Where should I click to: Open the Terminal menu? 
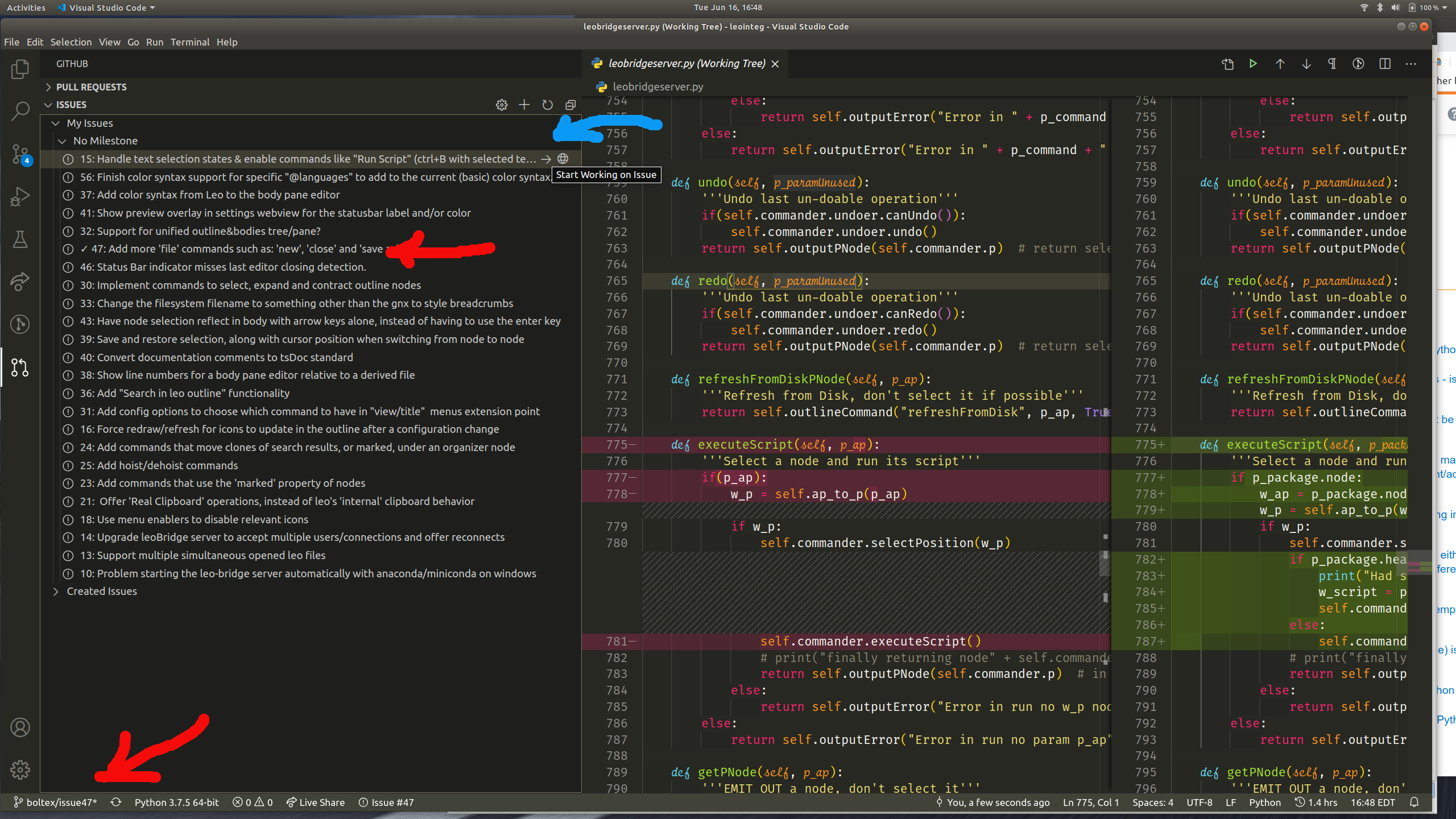coord(190,42)
